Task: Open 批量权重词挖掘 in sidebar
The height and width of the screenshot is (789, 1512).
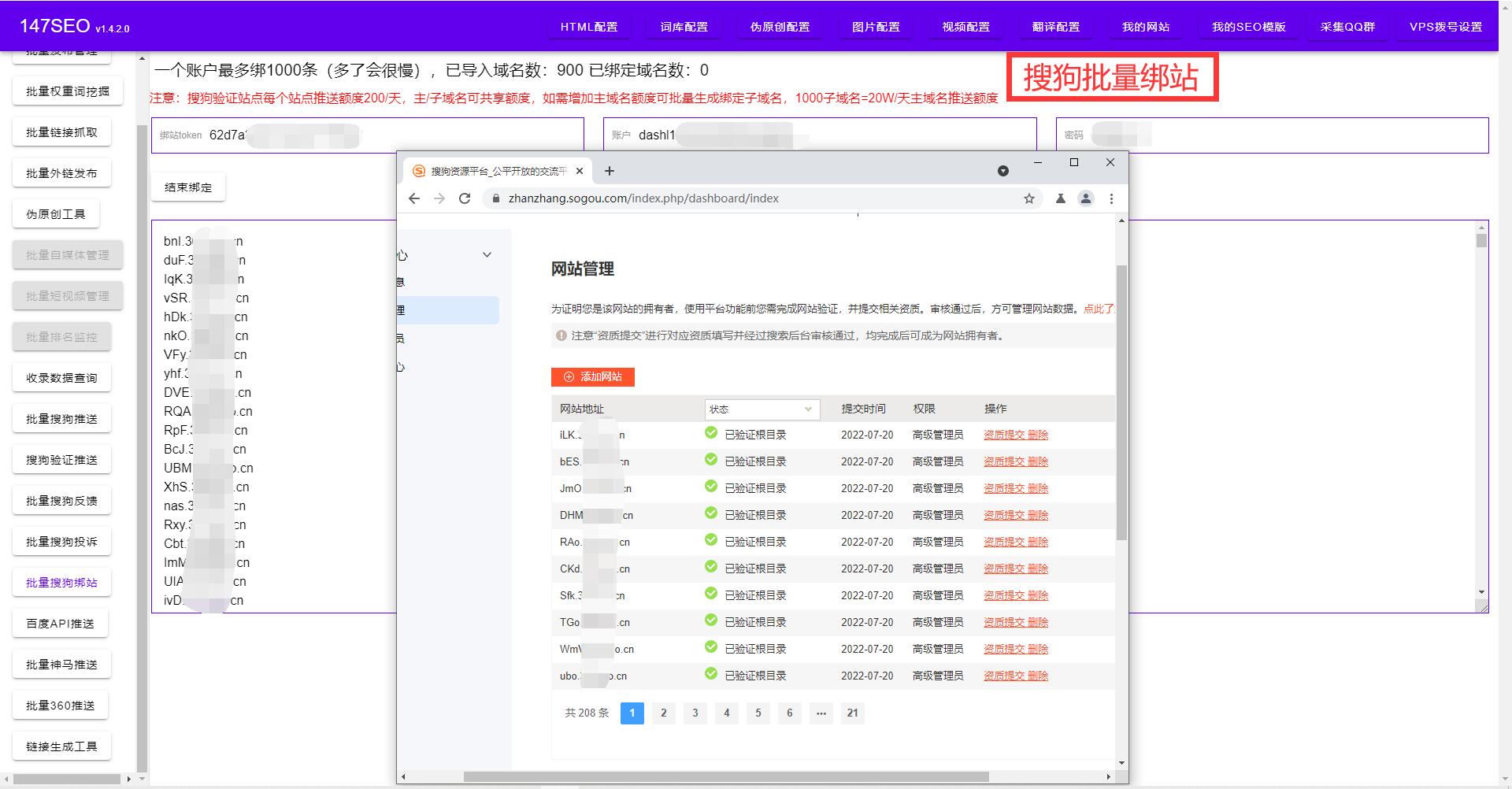Action: click(68, 91)
